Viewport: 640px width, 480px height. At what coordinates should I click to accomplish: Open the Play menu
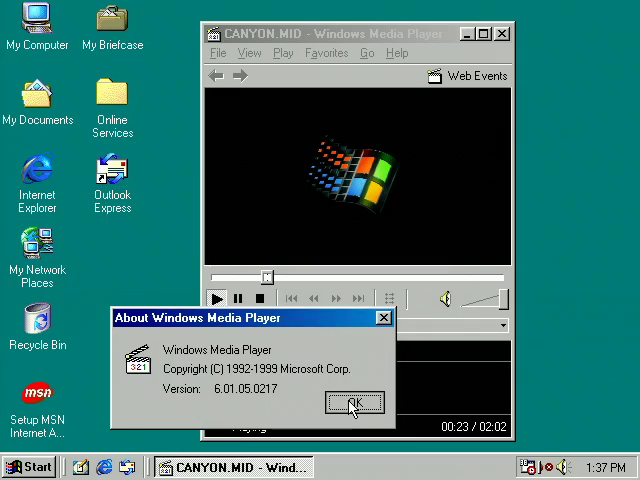283,53
